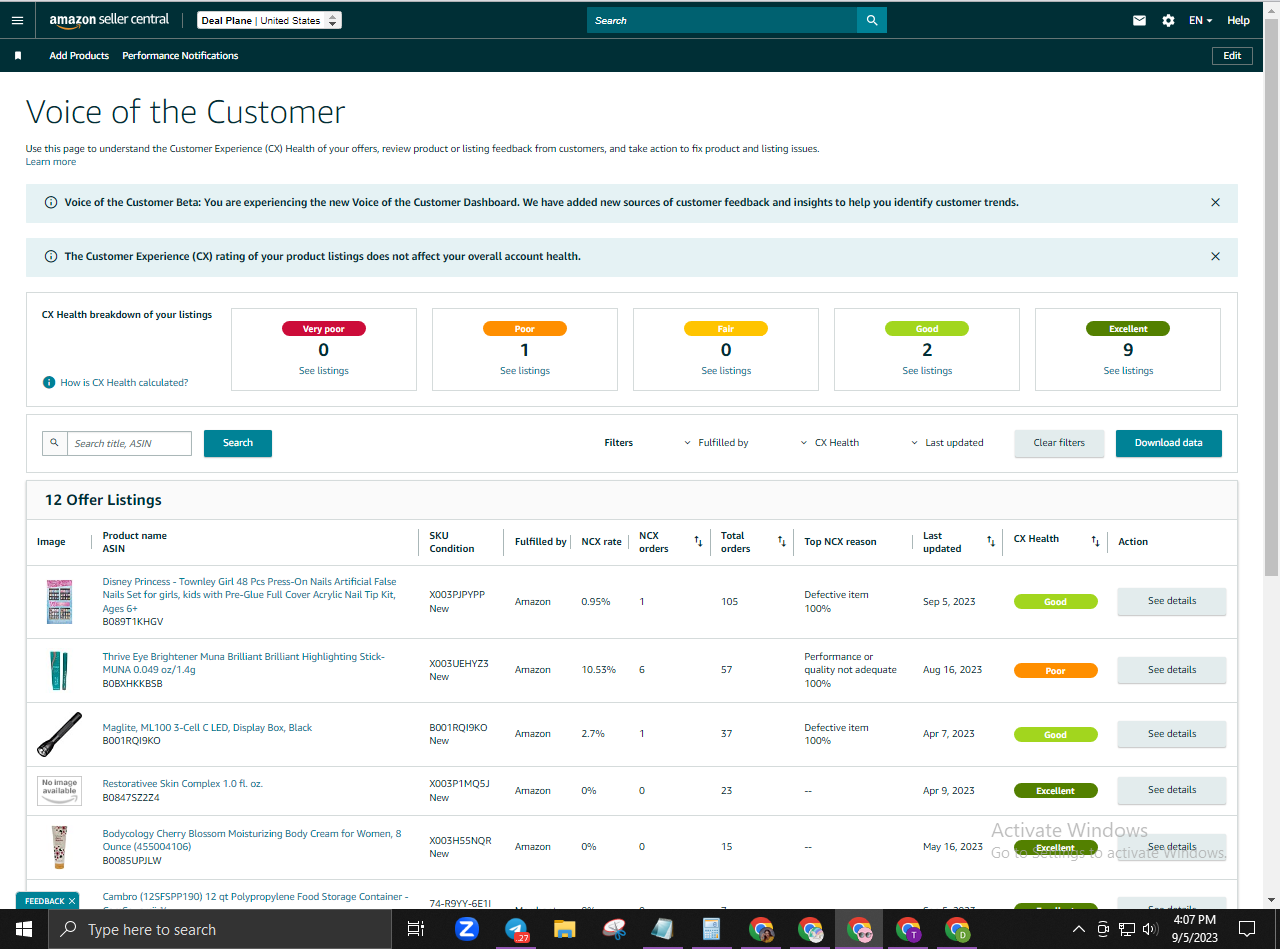The image size is (1280, 949).
Task: Open the Thrive Eye Brightener product link
Action: click(x=243, y=663)
